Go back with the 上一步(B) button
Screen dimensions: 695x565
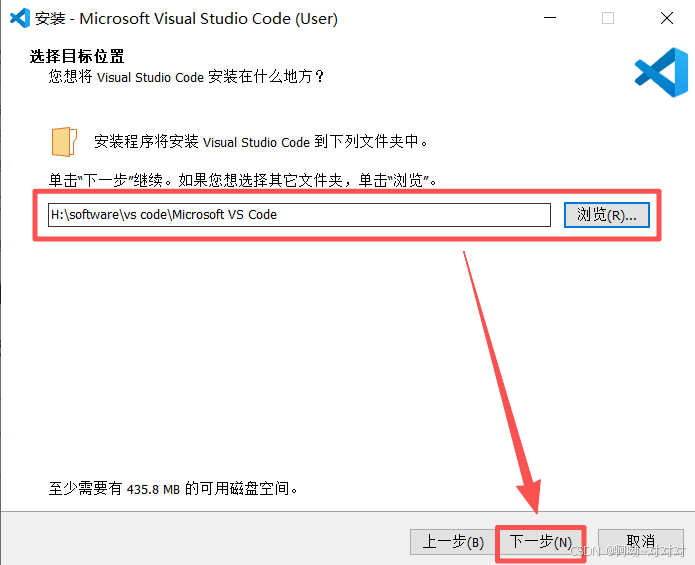point(453,542)
